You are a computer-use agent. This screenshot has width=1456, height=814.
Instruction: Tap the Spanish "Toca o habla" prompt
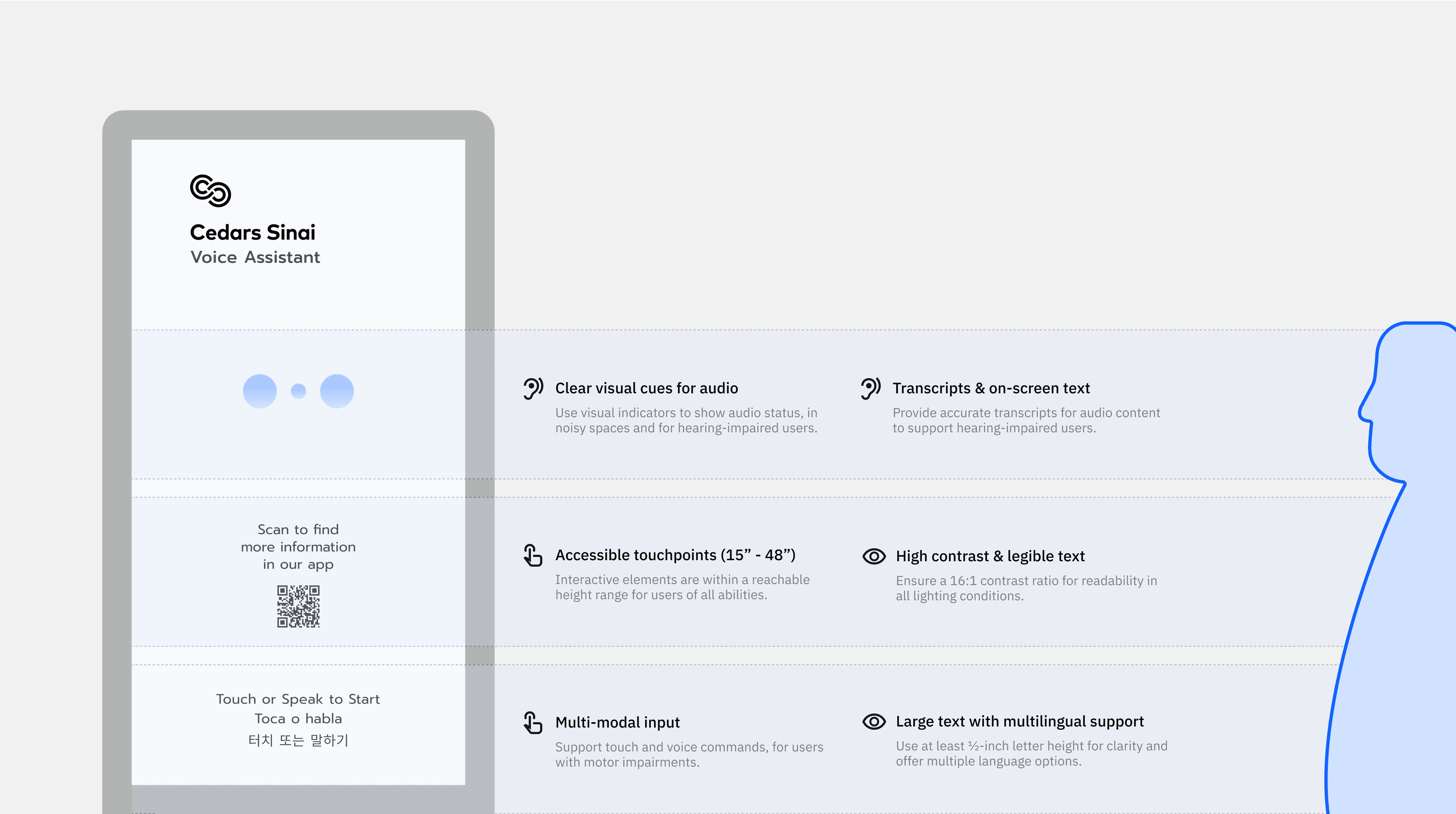298,718
